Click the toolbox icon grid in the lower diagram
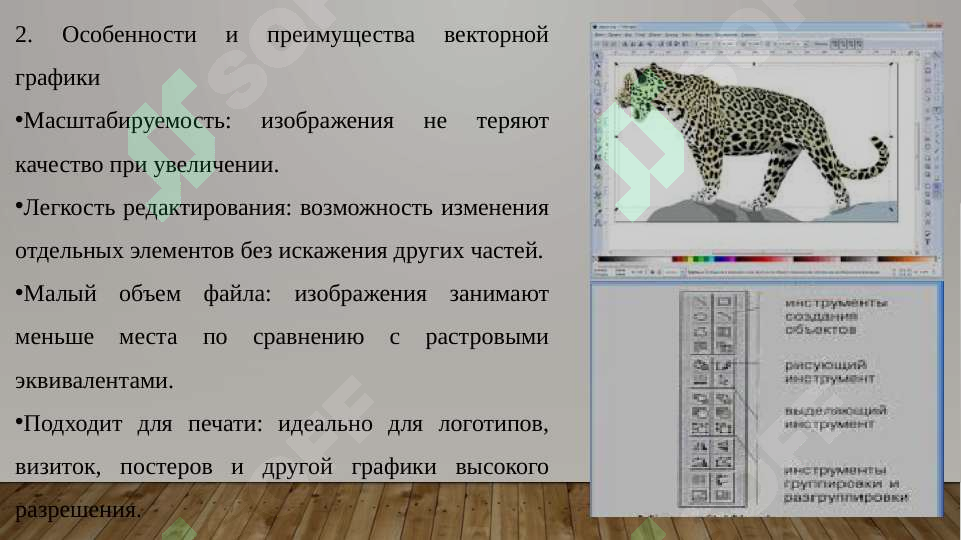The image size is (961, 540). pyautogui.click(x=713, y=399)
